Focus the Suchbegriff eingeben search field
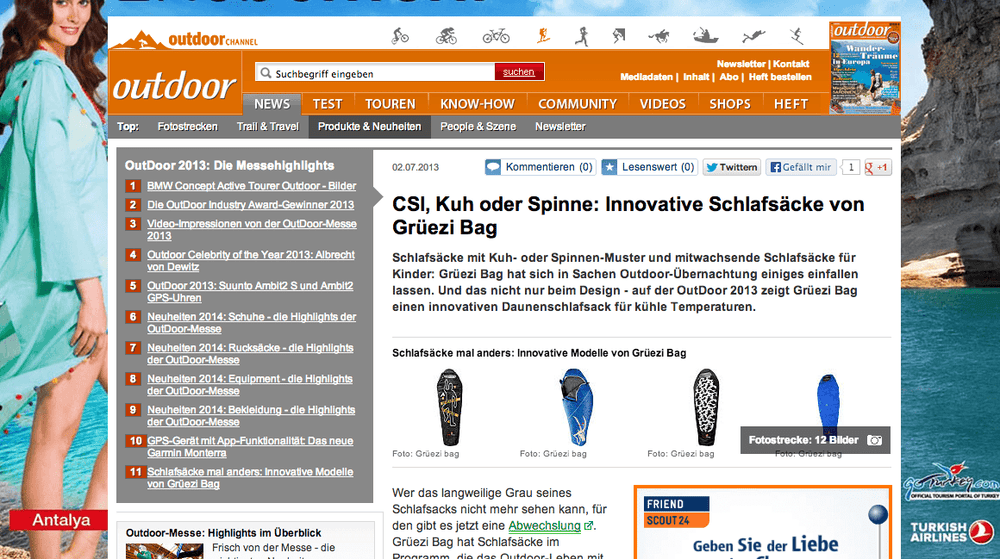 375,73
